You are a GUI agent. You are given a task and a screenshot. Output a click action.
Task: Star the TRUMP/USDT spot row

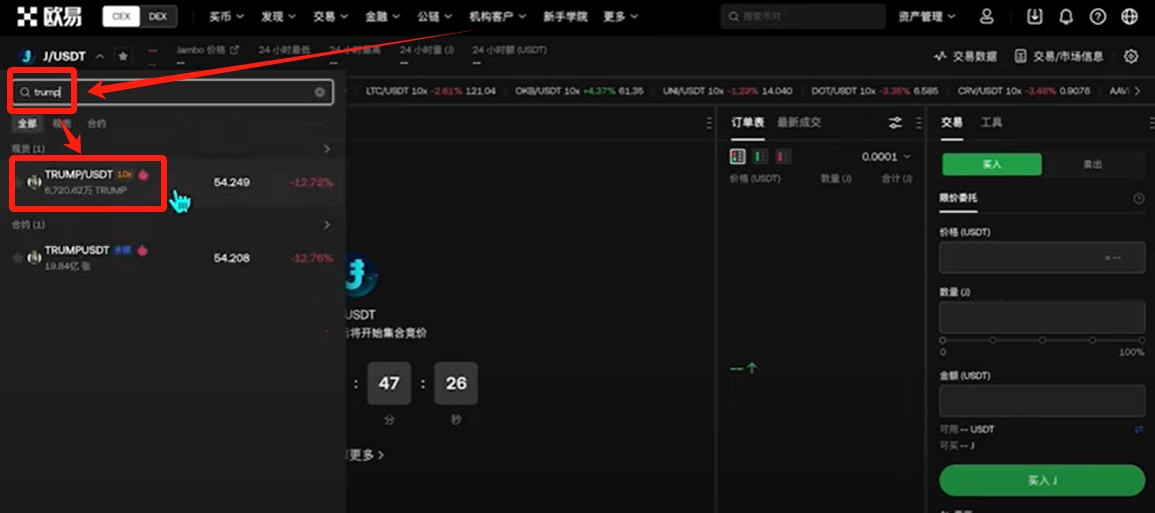click(x=18, y=182)
